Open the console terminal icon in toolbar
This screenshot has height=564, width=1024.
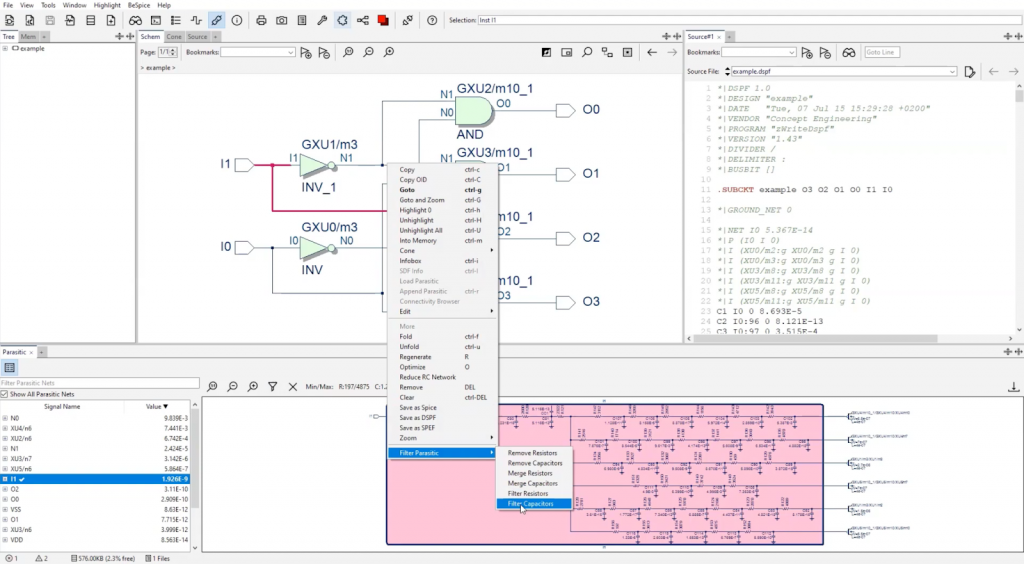[x=155, y=20]
